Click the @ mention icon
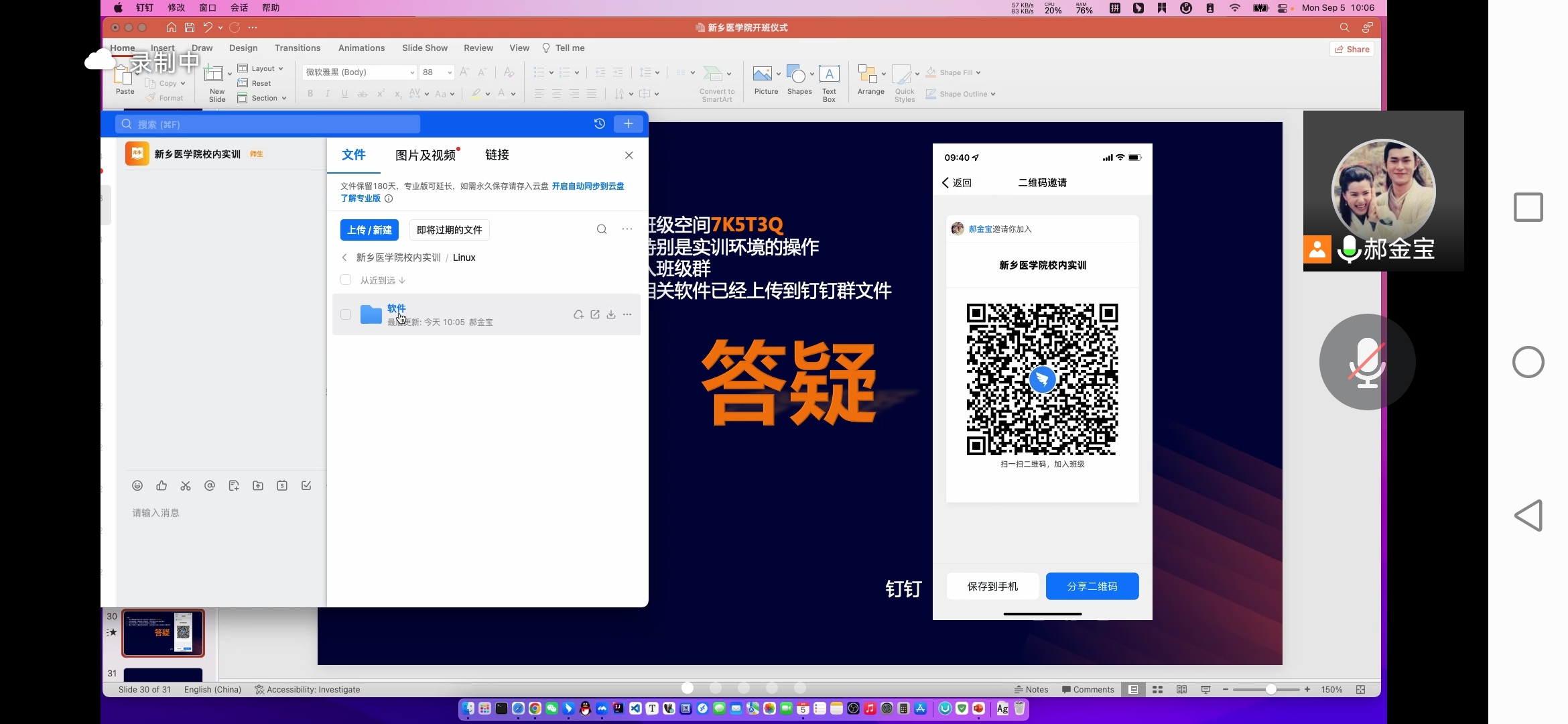Image resolution: width=1568 pixels, height=724 pixels. pos(210,486)
